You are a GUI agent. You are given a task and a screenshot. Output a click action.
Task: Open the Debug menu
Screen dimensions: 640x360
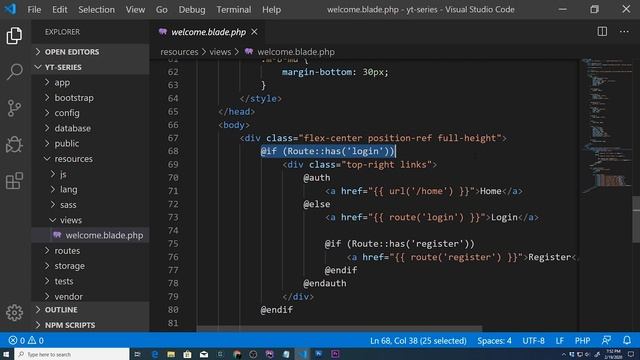(x=192, y=9)
